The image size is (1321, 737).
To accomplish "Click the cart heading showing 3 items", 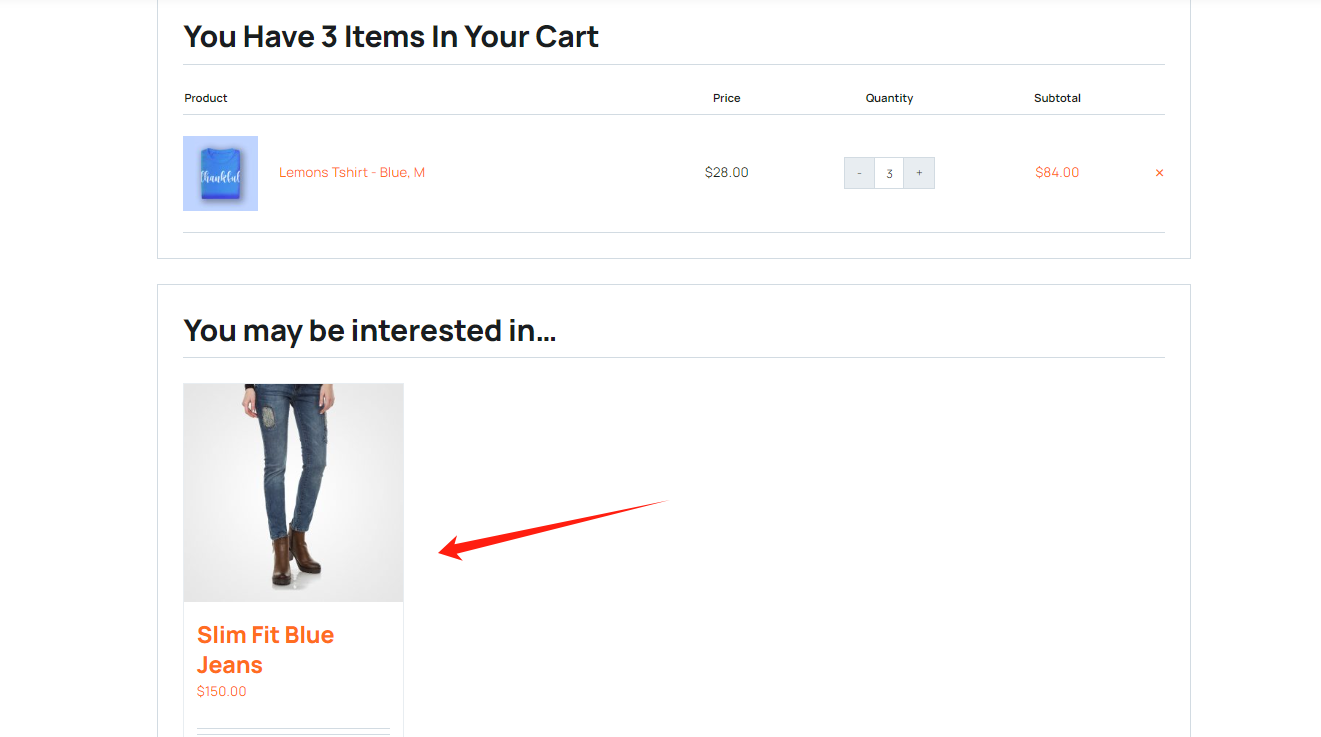I will tap(390, 36).
